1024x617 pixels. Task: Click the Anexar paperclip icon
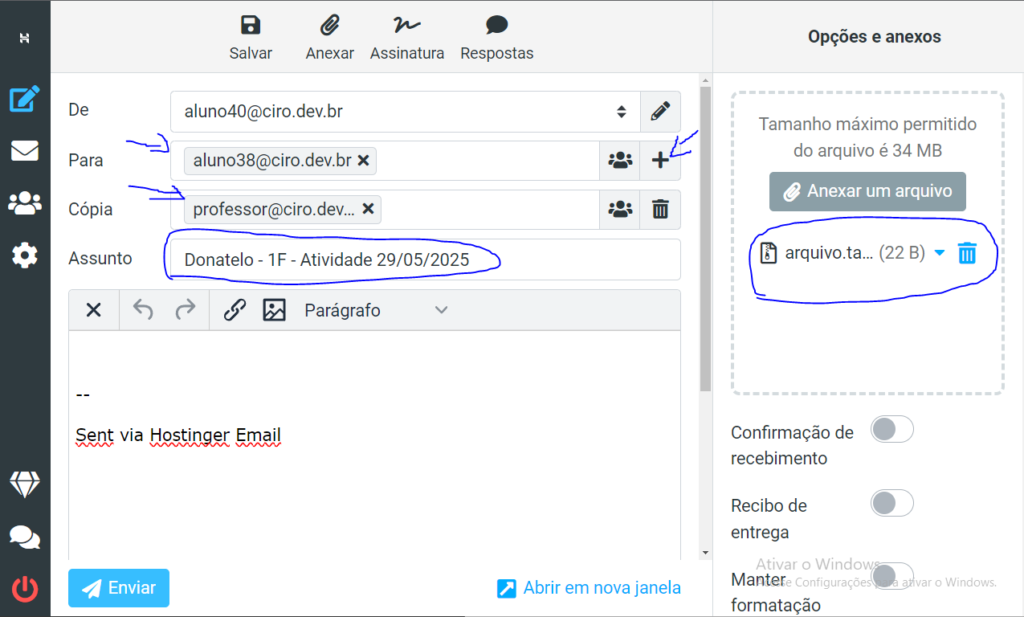(329, 27)
